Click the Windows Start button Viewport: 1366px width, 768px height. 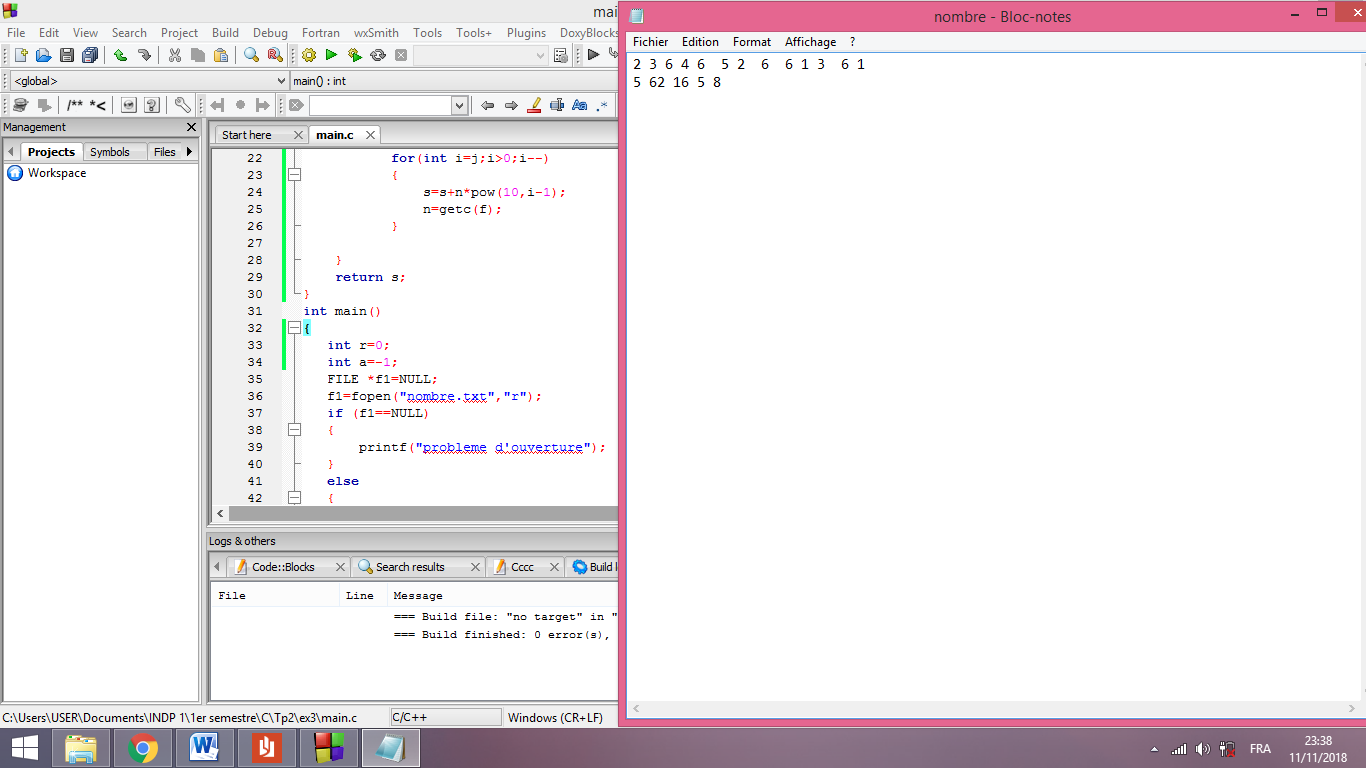pos(25,748)
